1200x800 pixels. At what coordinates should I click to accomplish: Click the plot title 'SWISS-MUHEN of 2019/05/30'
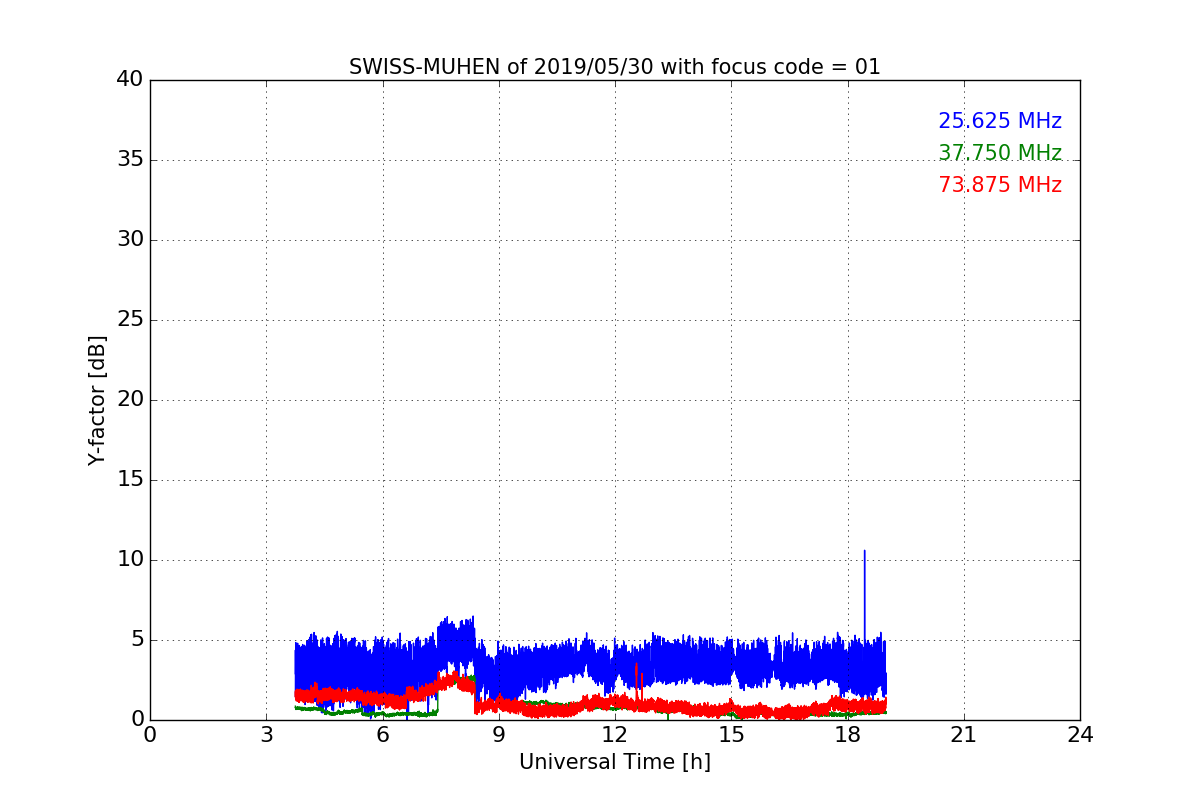pos(502,67)
